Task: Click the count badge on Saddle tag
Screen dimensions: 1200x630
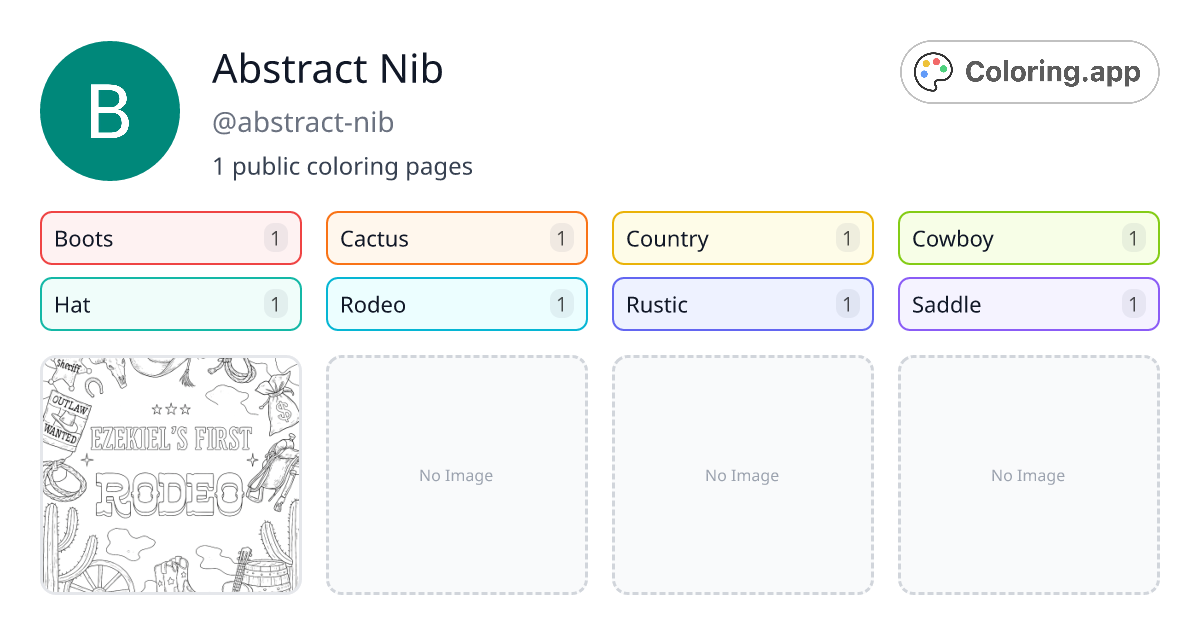Action: [x=1133, y=304]
